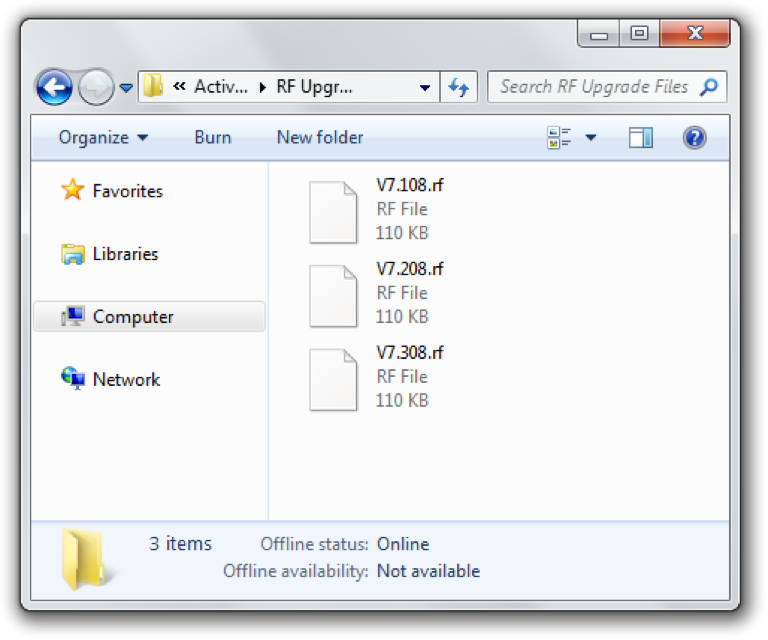Click the folder icon in address bar
This screenshot has width=768, height=640.
pos(153,87)
